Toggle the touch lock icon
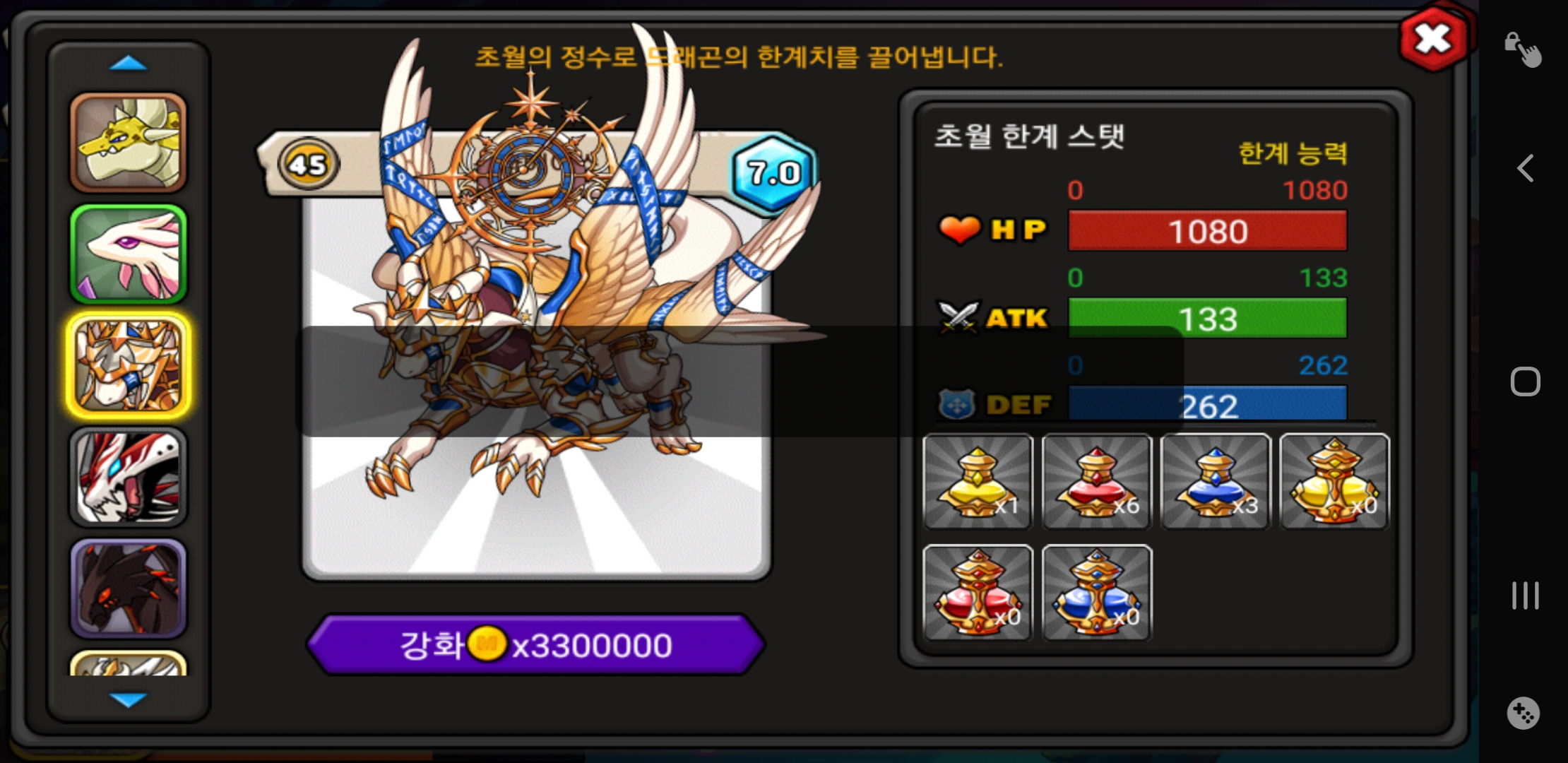1568x763 pixels. (x=1523, y=49)
